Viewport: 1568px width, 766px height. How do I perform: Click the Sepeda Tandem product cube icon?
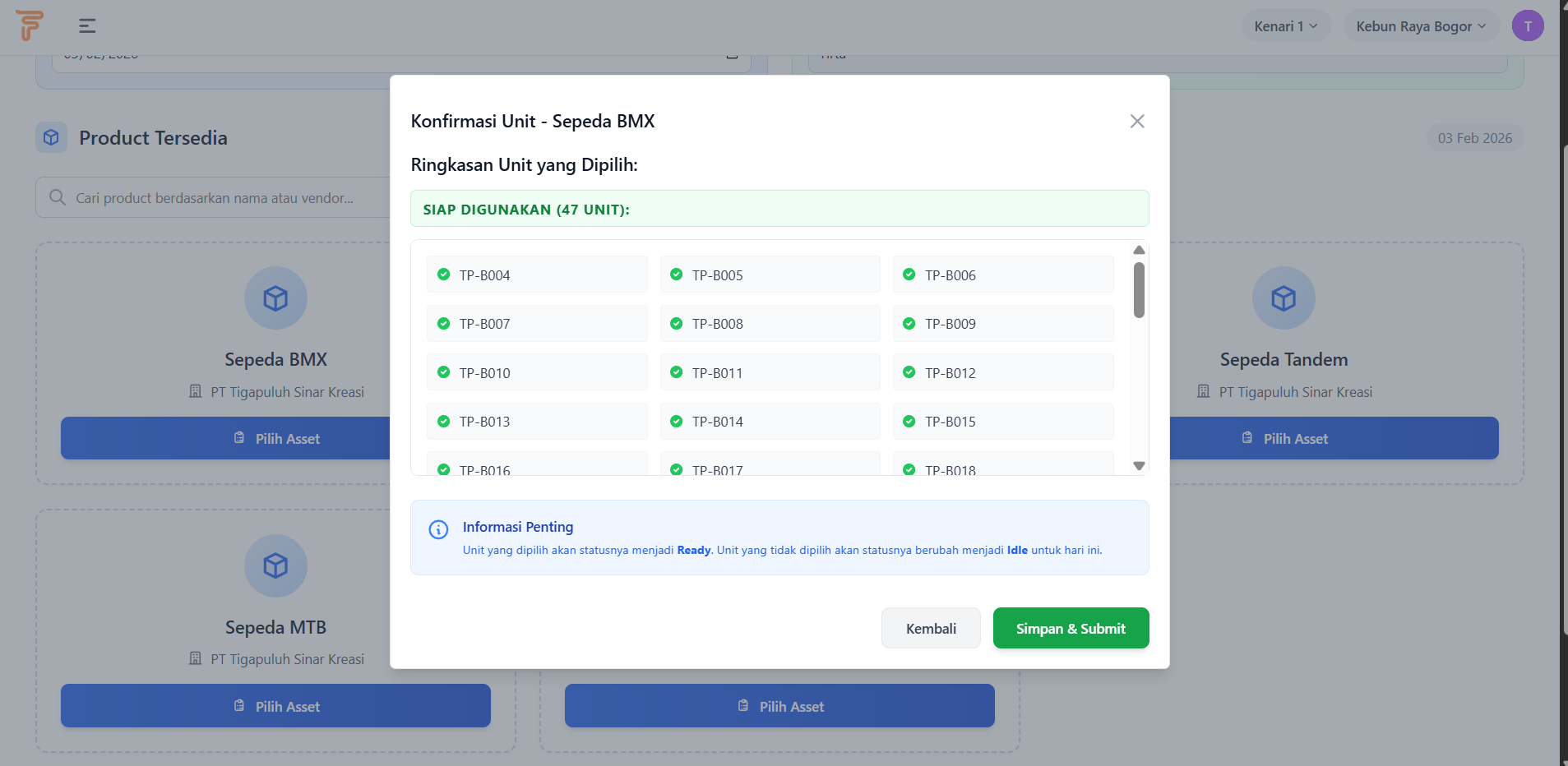[x=1283, y=298]
